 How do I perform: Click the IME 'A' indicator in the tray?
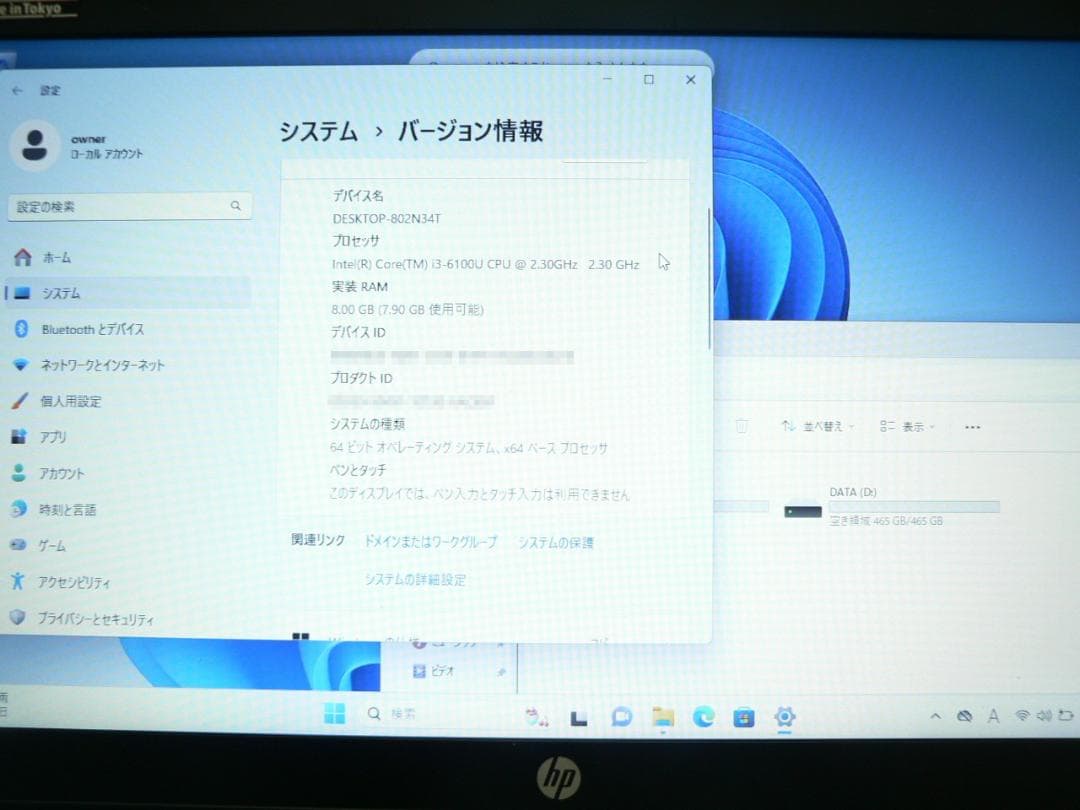(993, 716)
